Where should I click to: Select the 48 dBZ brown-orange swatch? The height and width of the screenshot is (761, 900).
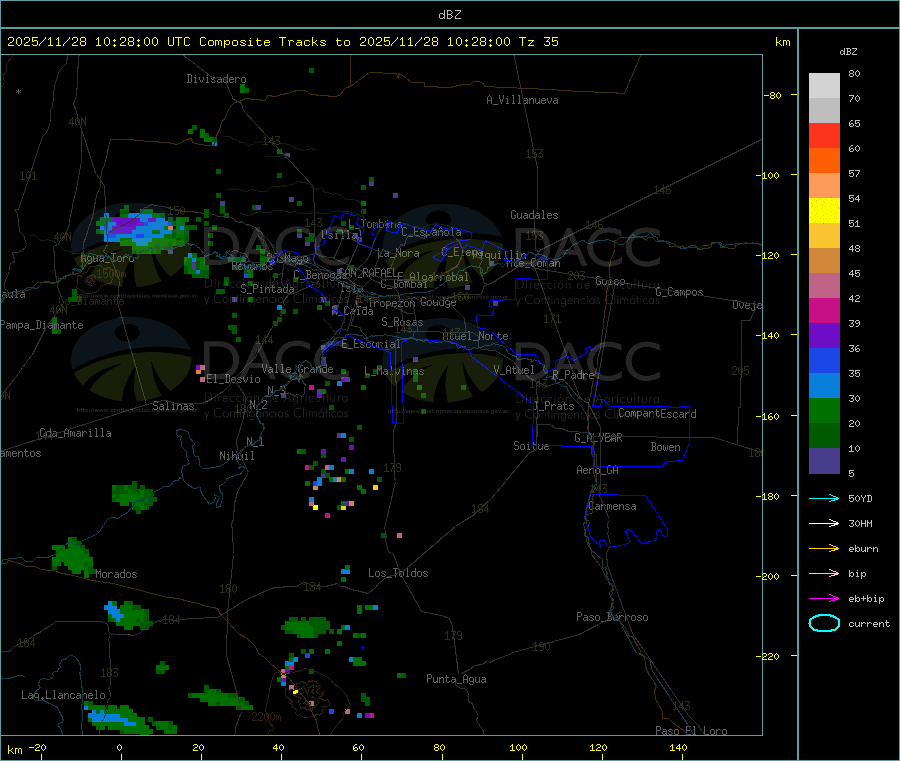pyautogui.click(x=824, y=261)
